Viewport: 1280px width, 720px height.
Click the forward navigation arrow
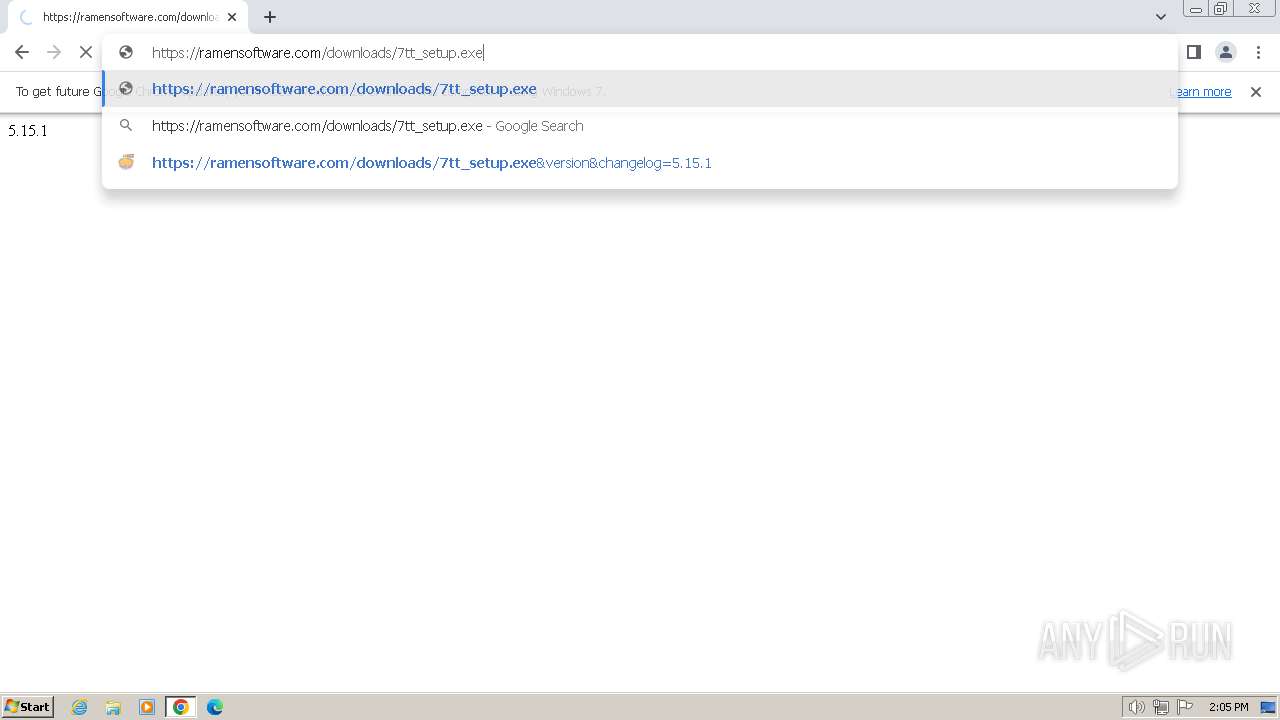54,52
